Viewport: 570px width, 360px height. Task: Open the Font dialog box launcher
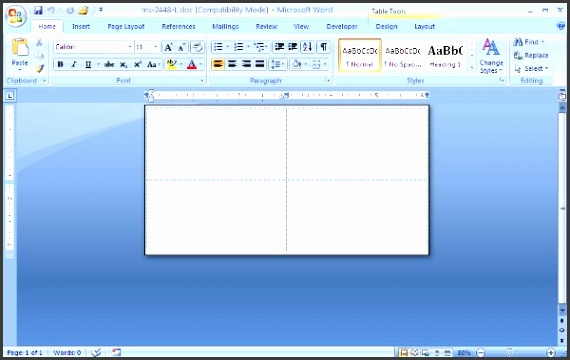click(202, 81)
